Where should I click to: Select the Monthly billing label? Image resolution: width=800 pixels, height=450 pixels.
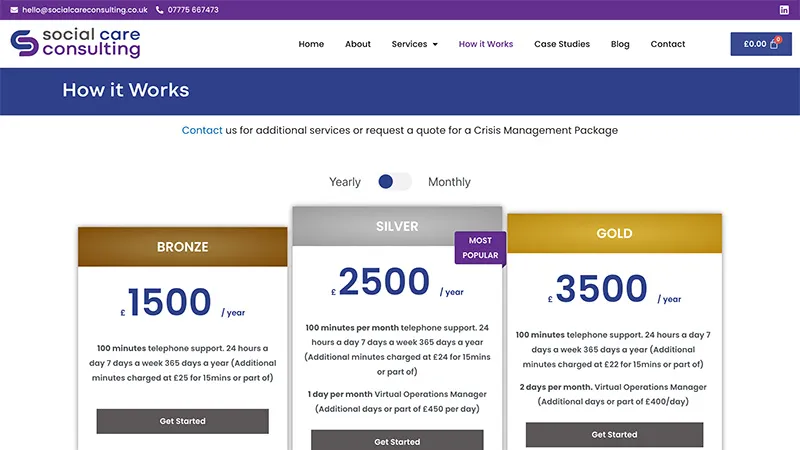tap(449, 182)
